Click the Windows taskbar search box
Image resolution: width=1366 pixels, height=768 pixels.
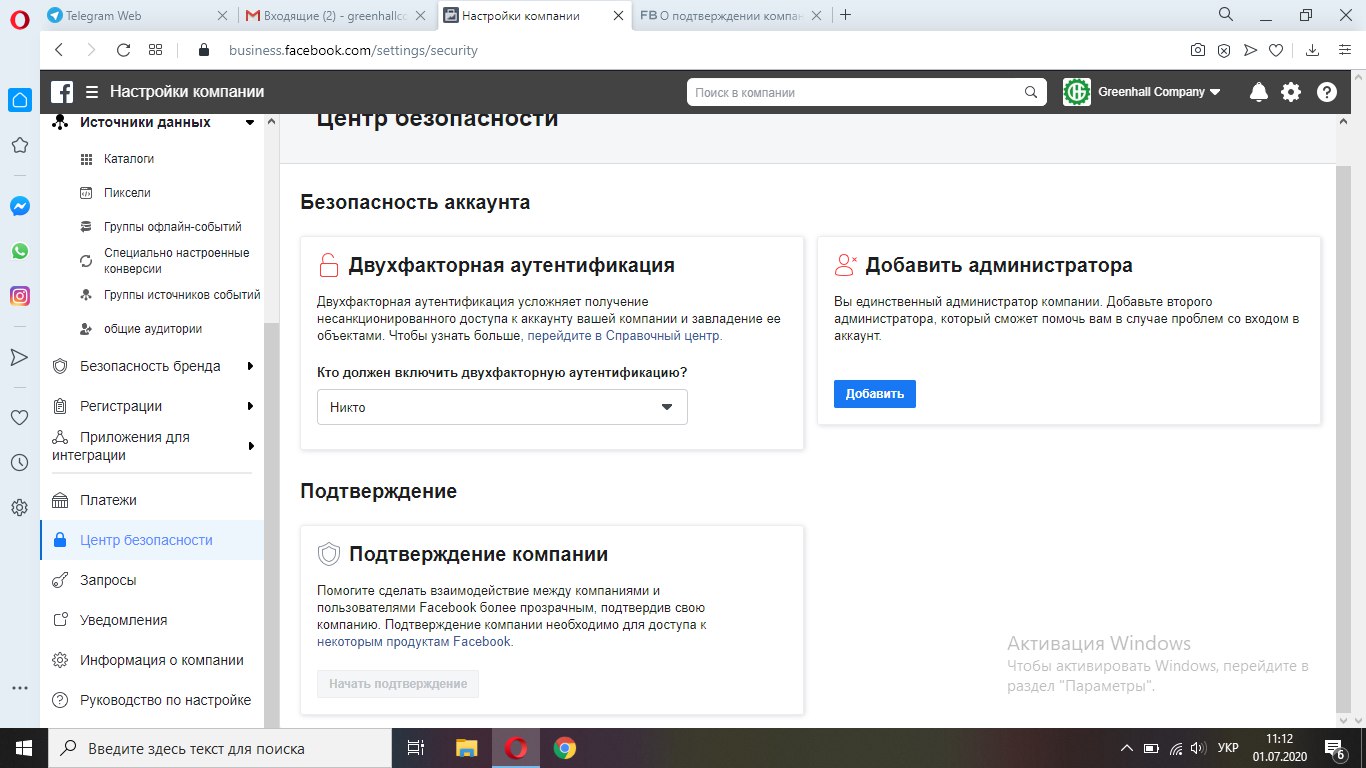coord(220,748)
